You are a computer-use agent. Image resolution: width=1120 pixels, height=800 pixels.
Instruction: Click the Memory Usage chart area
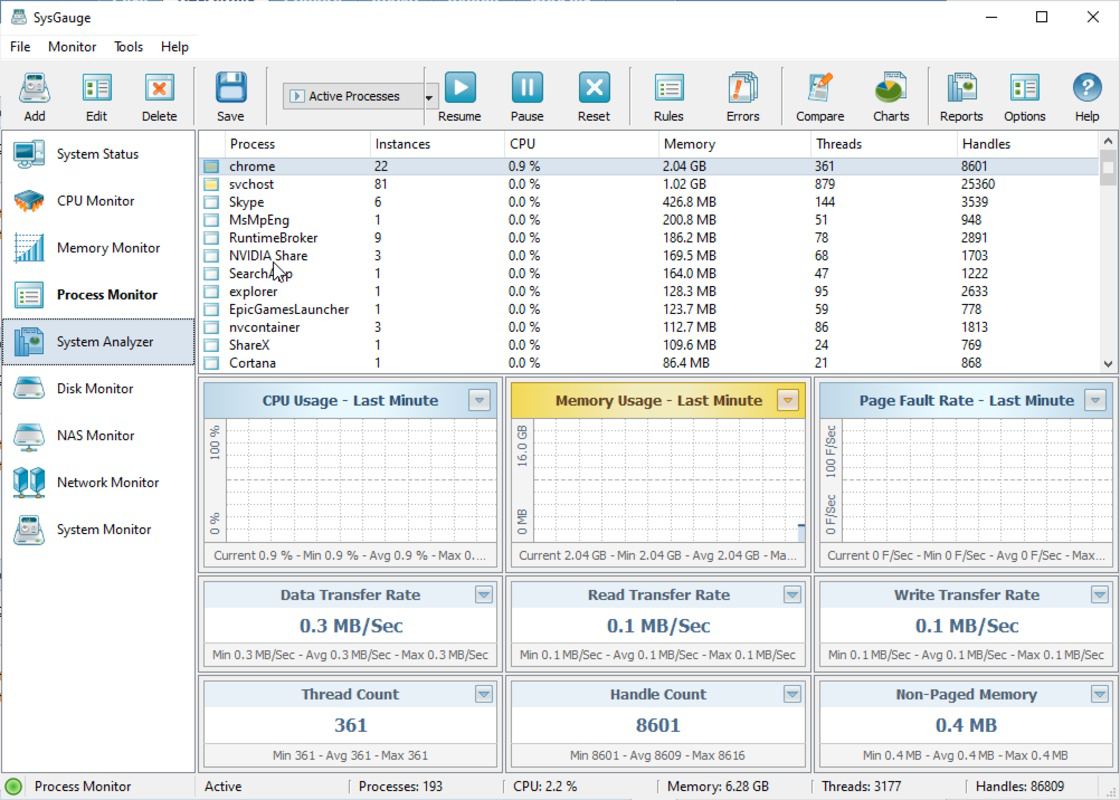[669, 481]
